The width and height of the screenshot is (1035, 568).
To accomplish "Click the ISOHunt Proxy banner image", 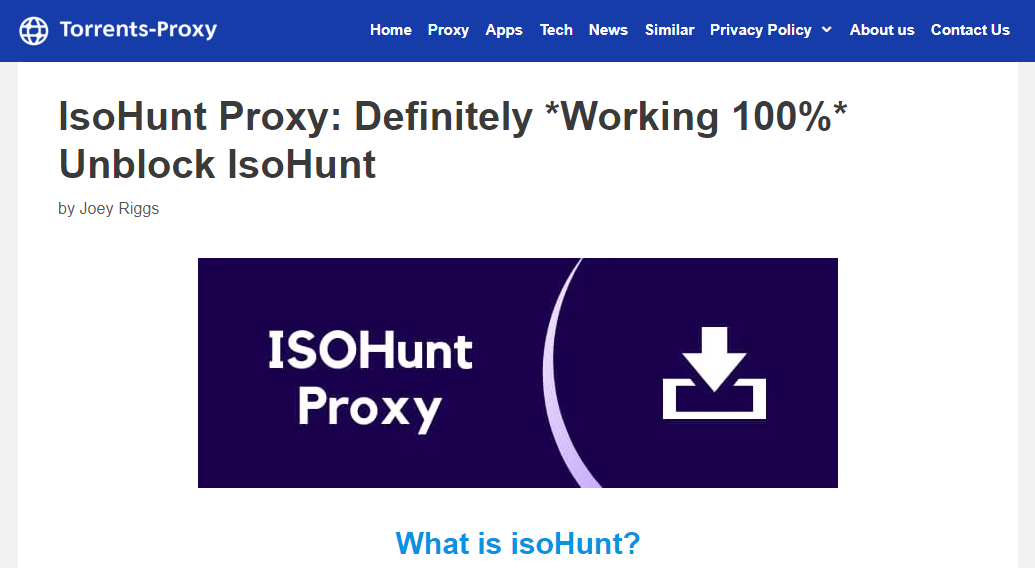I will click(x=518, y=373).
